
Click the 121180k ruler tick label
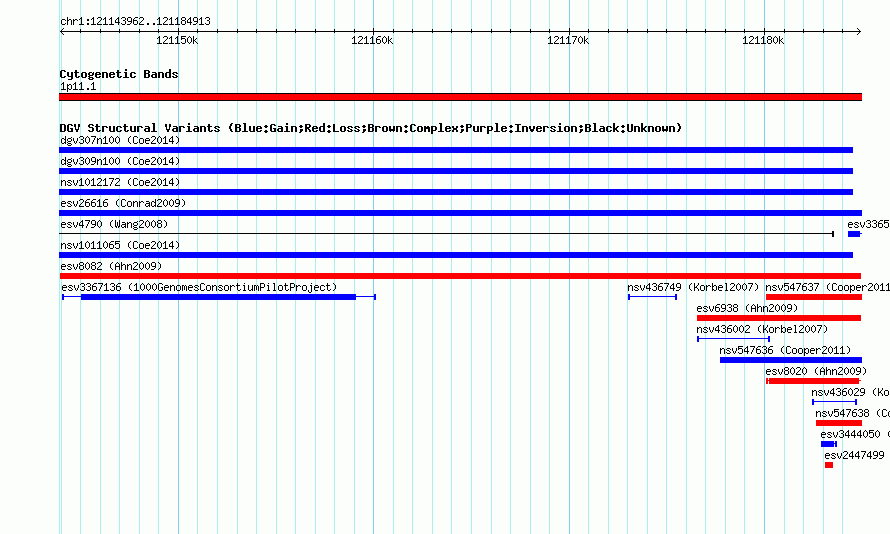click(763, 40)
